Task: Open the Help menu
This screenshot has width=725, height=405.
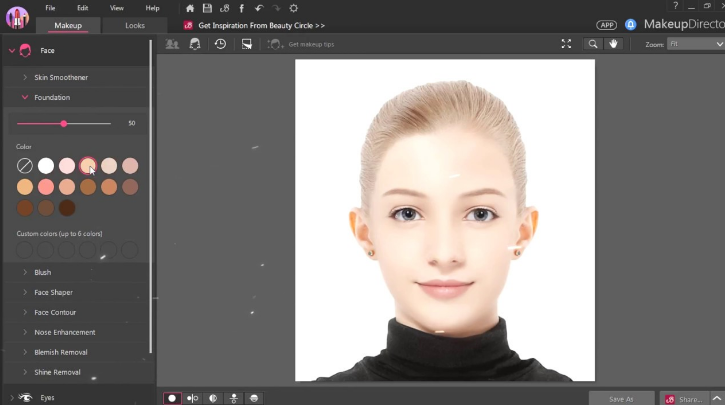Action: (152, 8)
